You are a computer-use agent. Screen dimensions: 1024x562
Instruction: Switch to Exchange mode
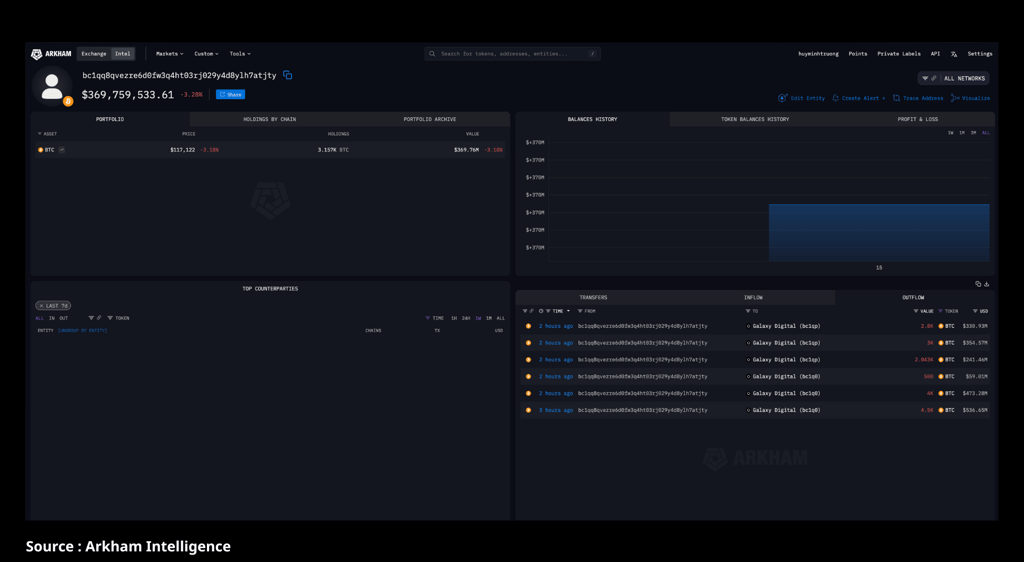click(93, 54)
